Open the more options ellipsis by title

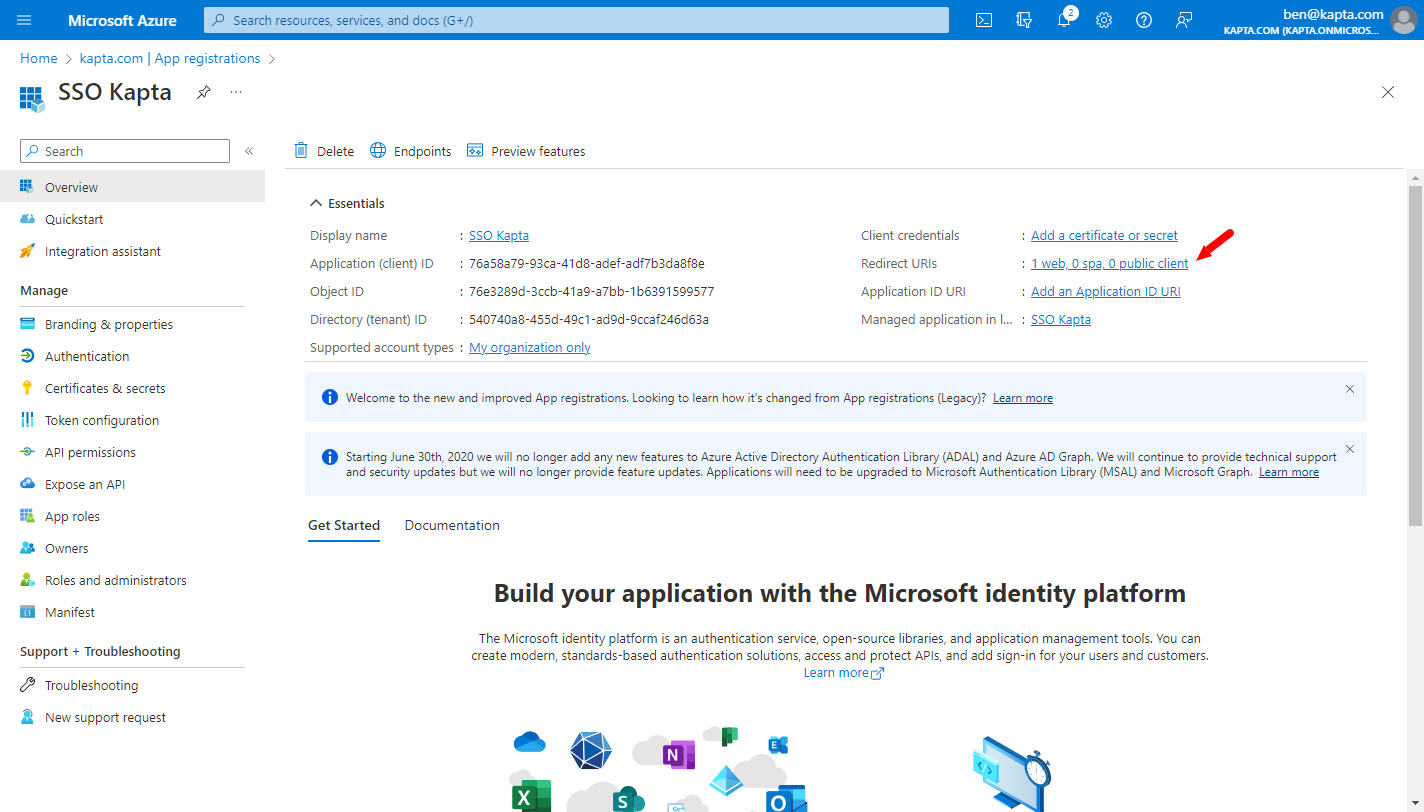tap(236, 92)
